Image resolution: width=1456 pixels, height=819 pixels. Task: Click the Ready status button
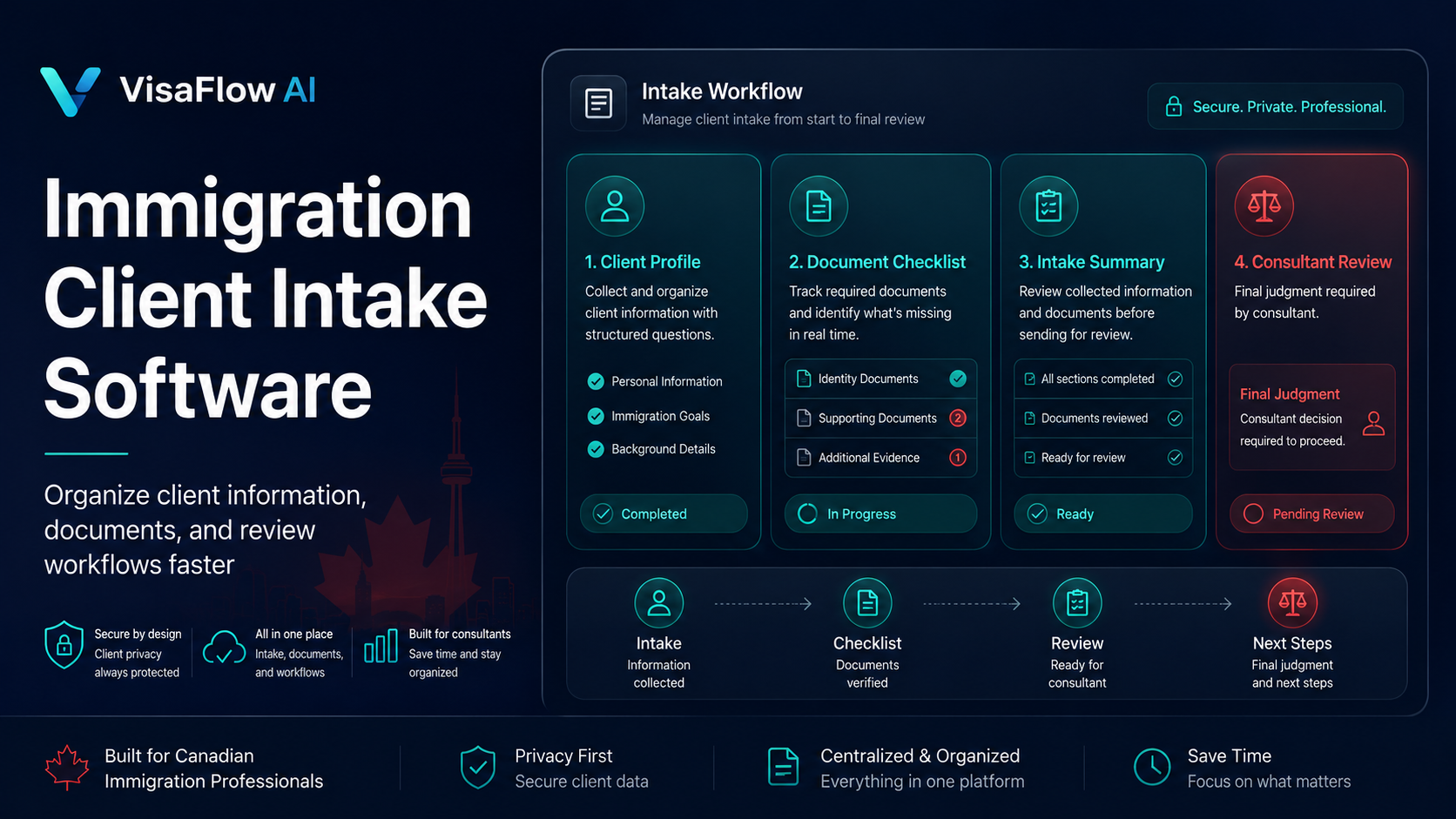click(1102, 514)
